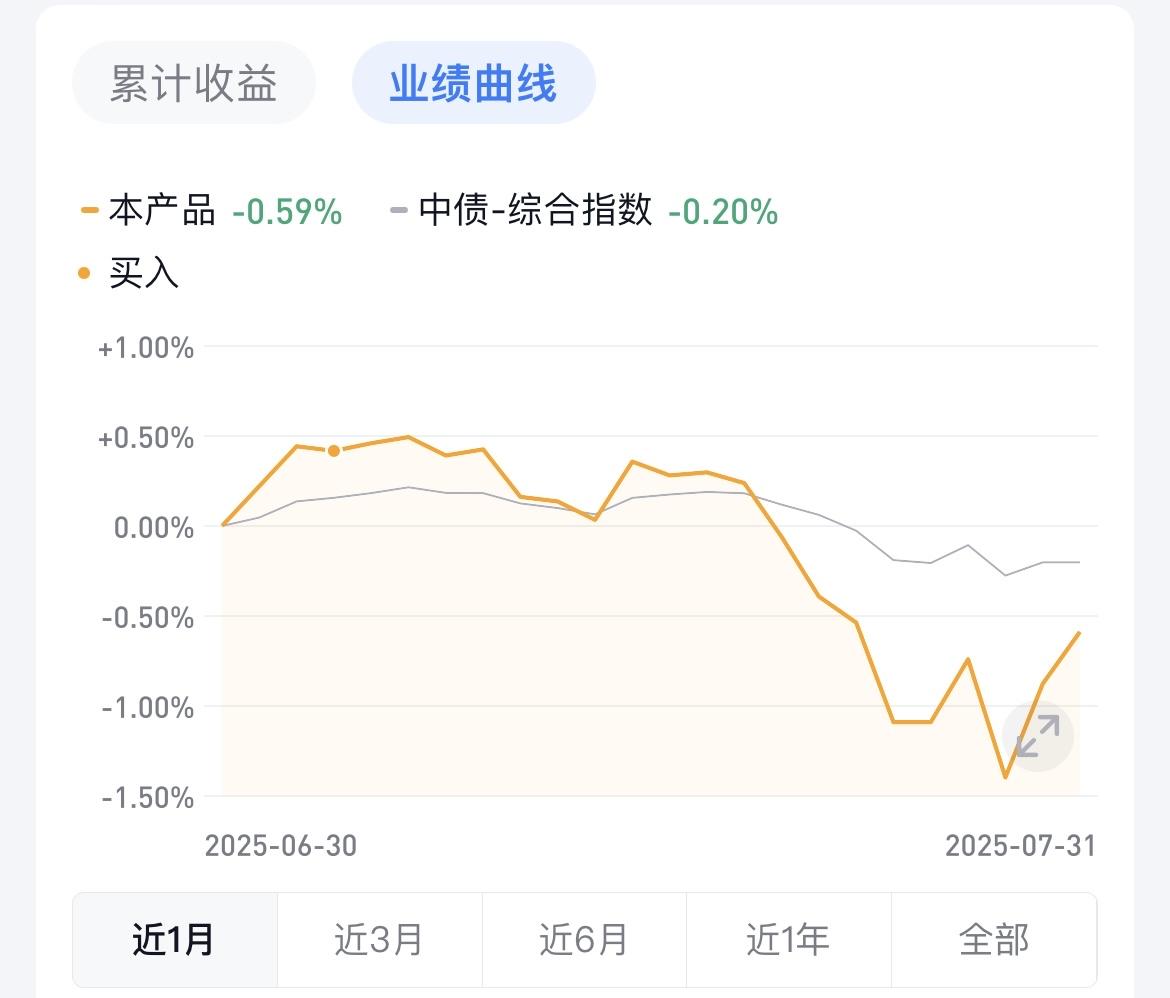Click orange 本产品 legend line swatch
Screen dimensions: 1170x998
tap(90, 210)
